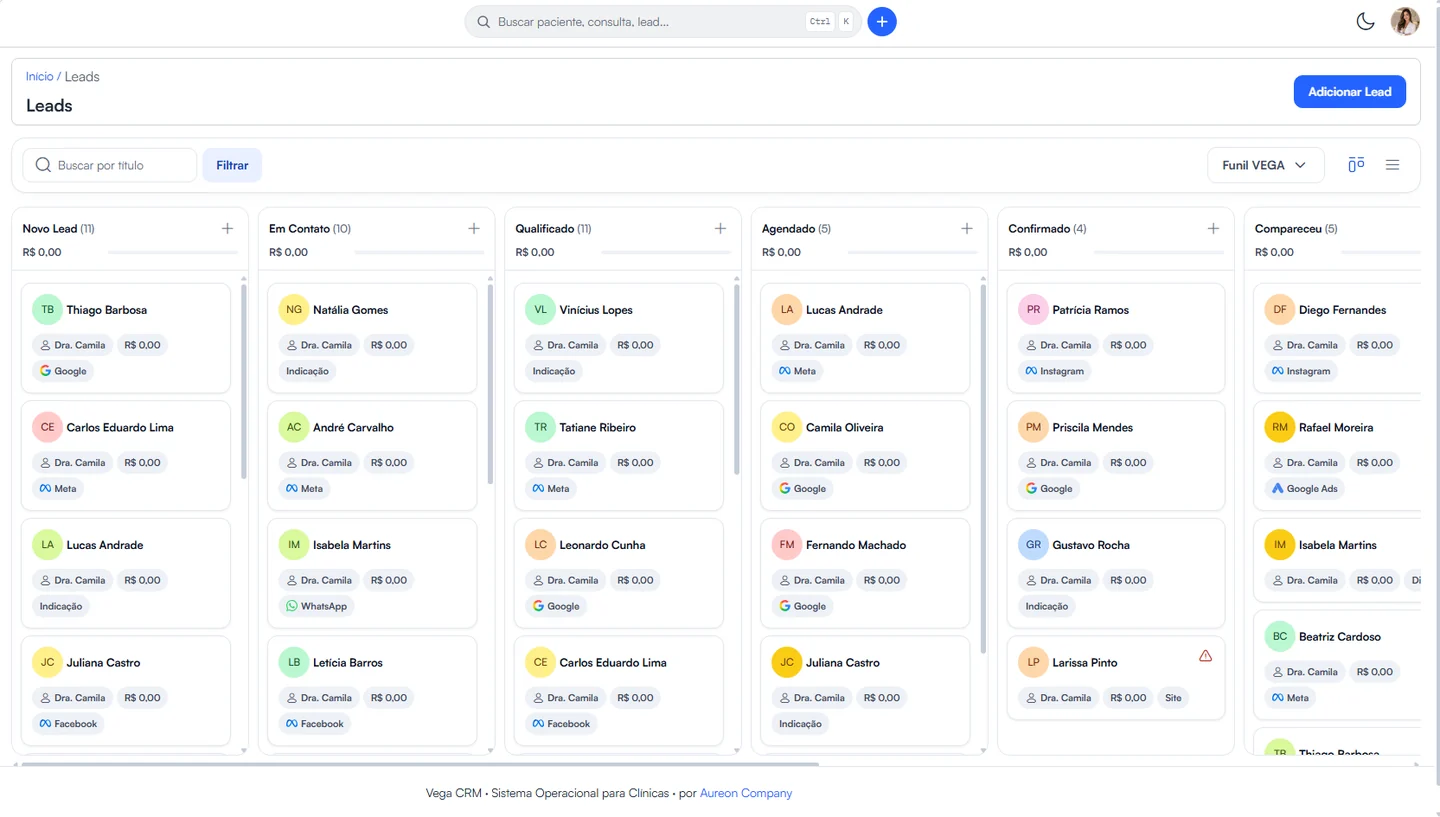Click the WhatsApp tag in the Em Contato column
This screenshot has width=1440, height=817.
[316, 606]
